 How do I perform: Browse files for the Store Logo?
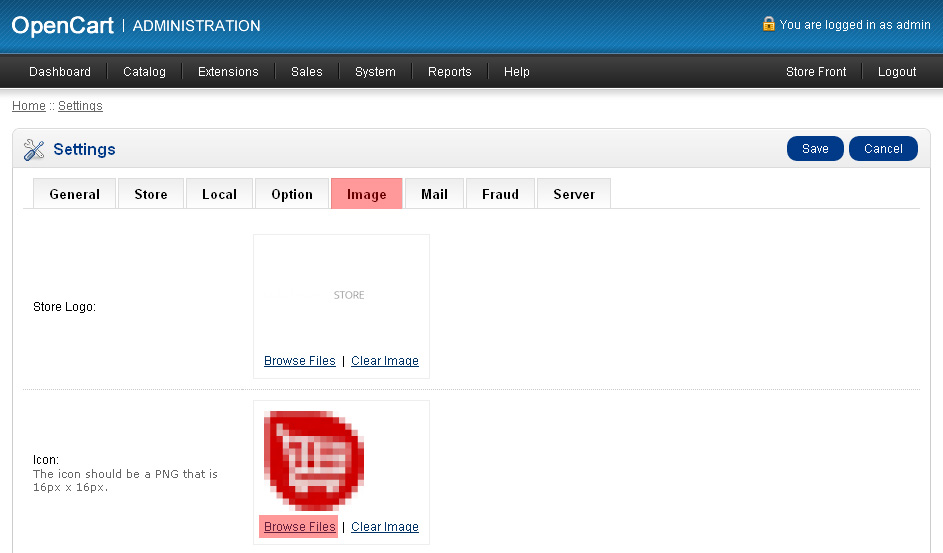(x=300, y=361)
